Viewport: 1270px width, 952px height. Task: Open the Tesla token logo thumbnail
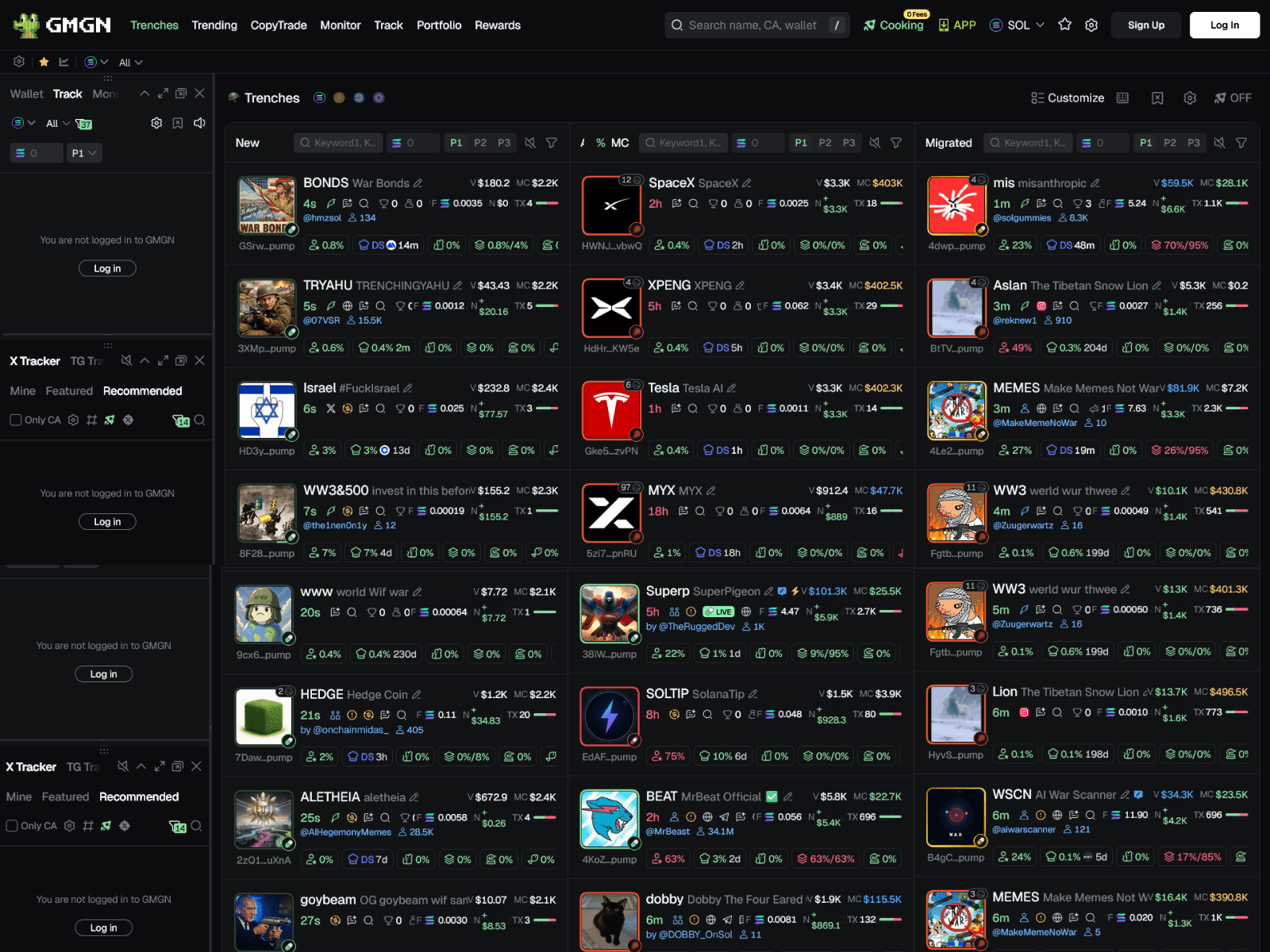pyautogui.click(x=612, y=409)
